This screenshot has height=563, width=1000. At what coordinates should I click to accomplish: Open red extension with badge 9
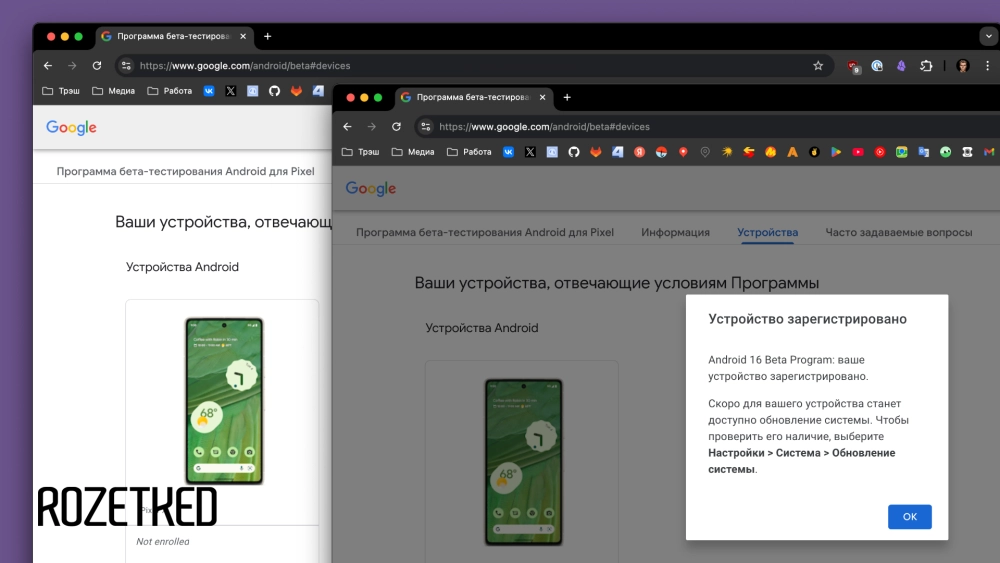click(x=853, y=66)
